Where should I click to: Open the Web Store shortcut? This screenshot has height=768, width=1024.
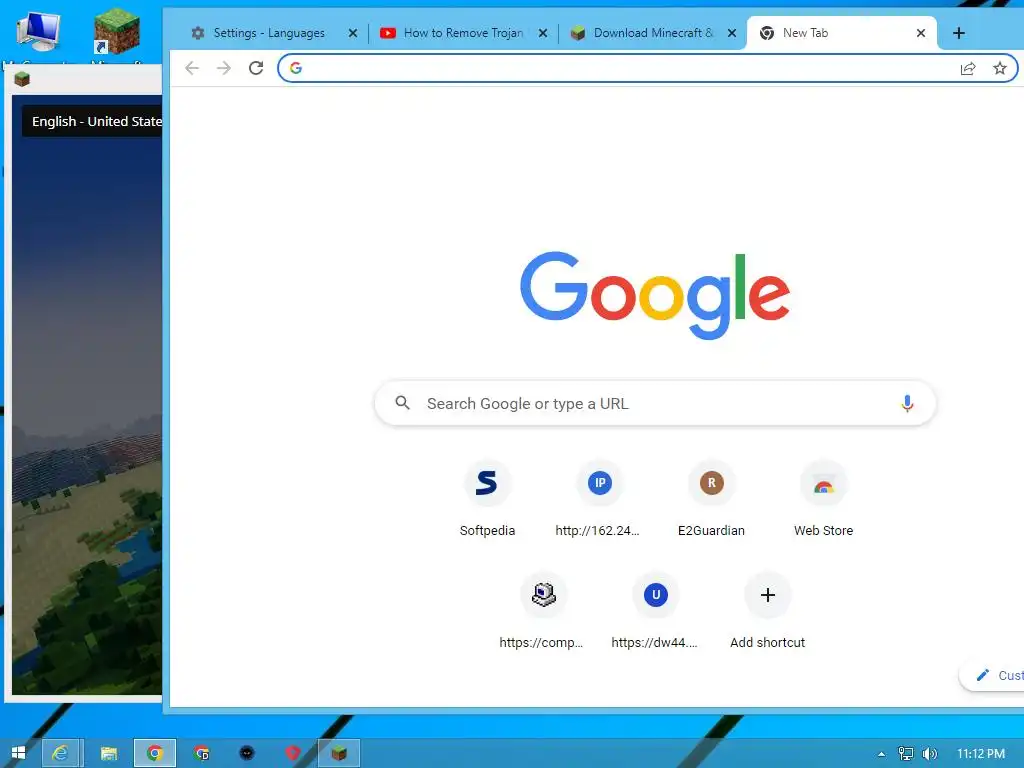824,500
